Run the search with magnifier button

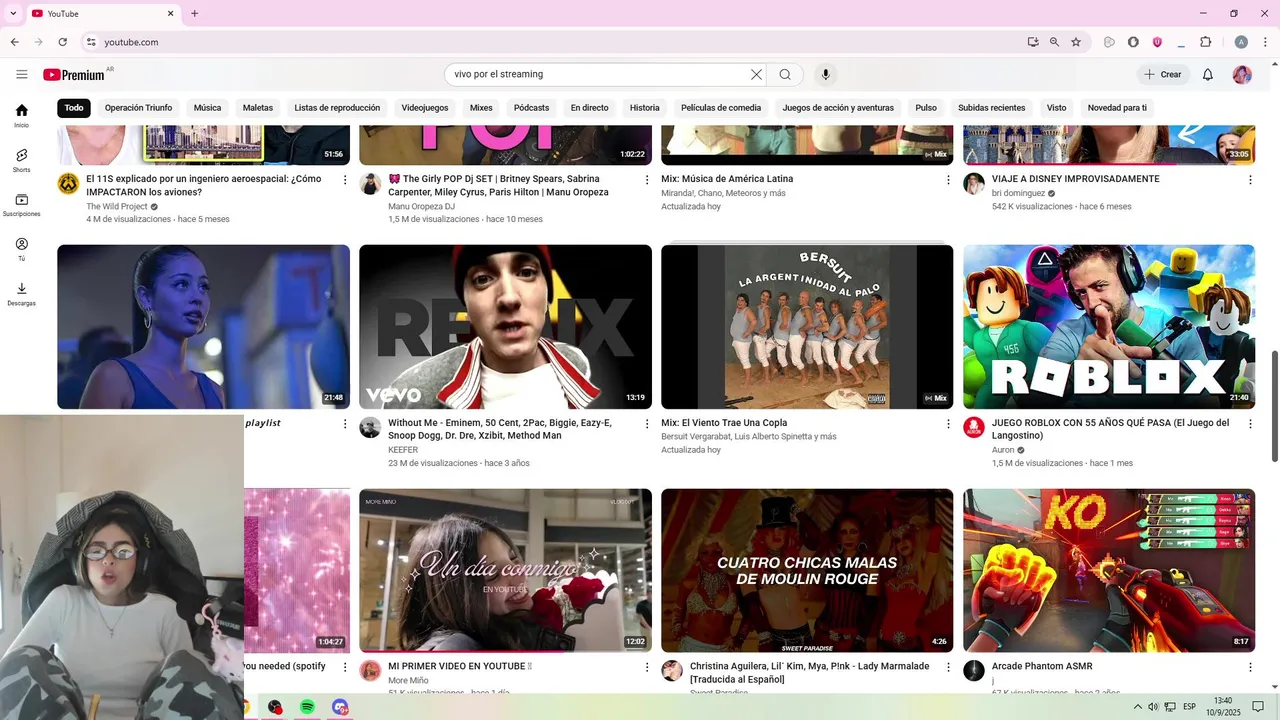[785, 74]
